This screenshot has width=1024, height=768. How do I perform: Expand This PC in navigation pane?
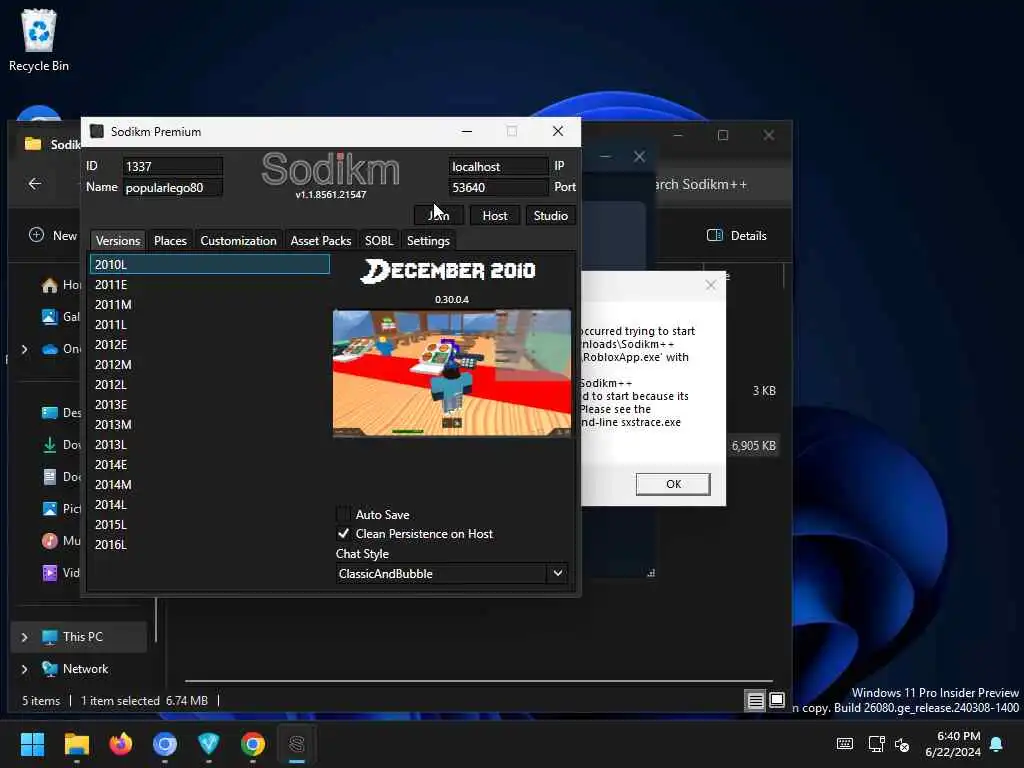(25, 637)
